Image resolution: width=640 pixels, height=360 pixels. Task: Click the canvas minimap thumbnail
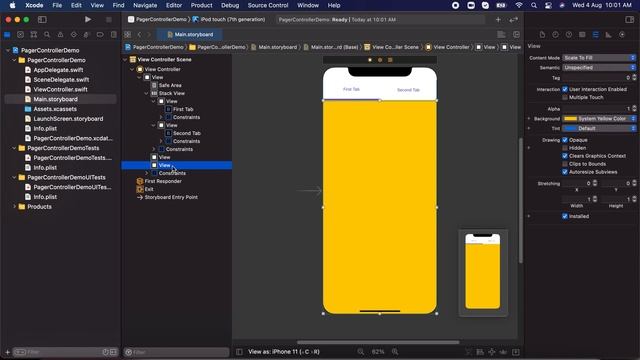483,272
